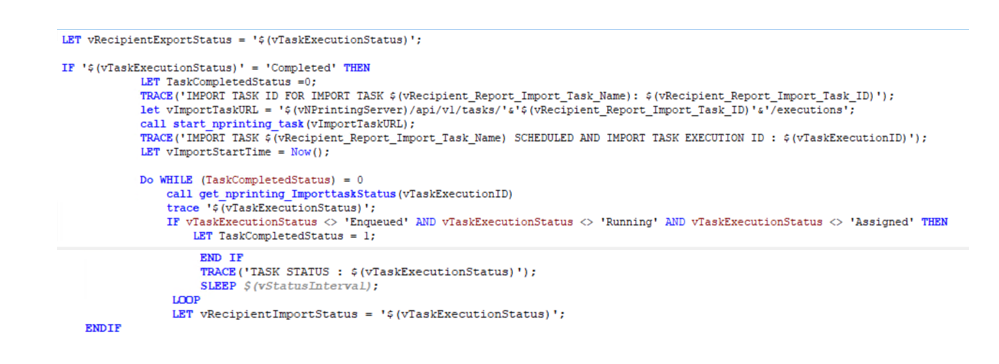The height and width of the screenshot is (364, 999).
Task: Click the line 'SLEEP $(vStatusInterval);'
Action: tap(289, 286)
